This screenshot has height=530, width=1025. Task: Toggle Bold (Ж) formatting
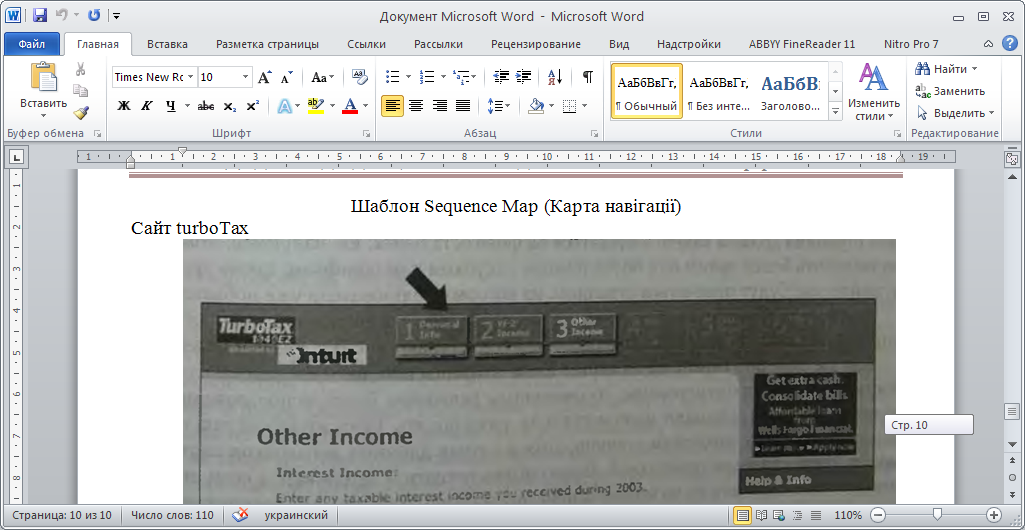(x=124, y=106)
